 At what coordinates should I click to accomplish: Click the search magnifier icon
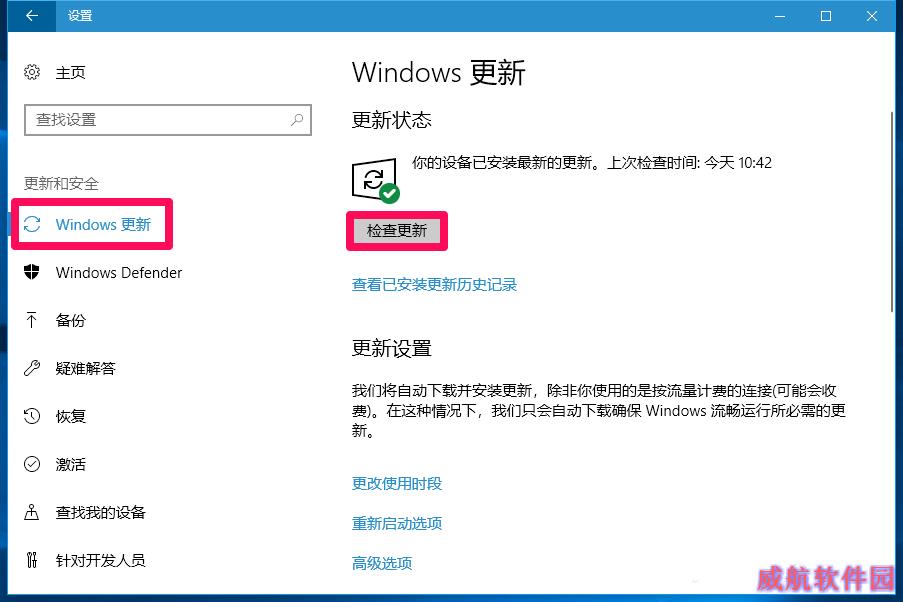point(297,119)
